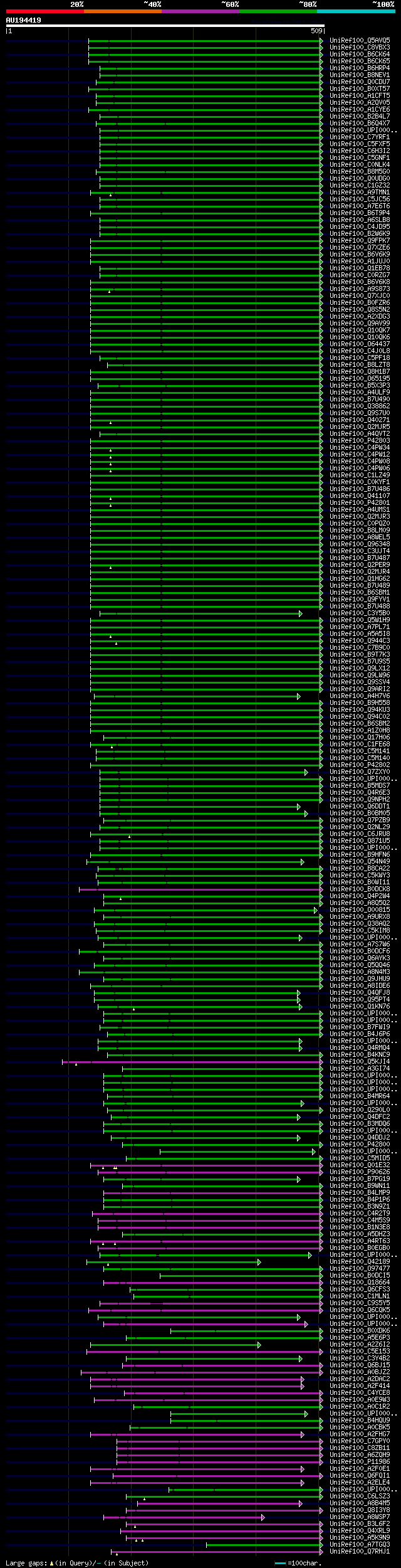The image size is (401, 1568).
Task: Click the arrowhead ending the UniRef100_B0BM05 alignment
Action: (x=306, y=813)
